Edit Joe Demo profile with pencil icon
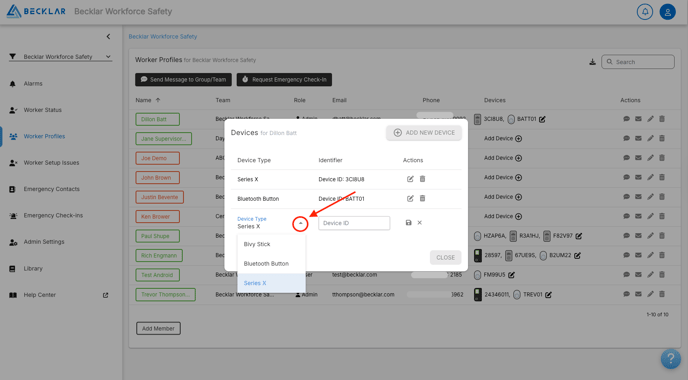This screenshot has height=380, width=688. pyautogui.click(x=650, y=158)
